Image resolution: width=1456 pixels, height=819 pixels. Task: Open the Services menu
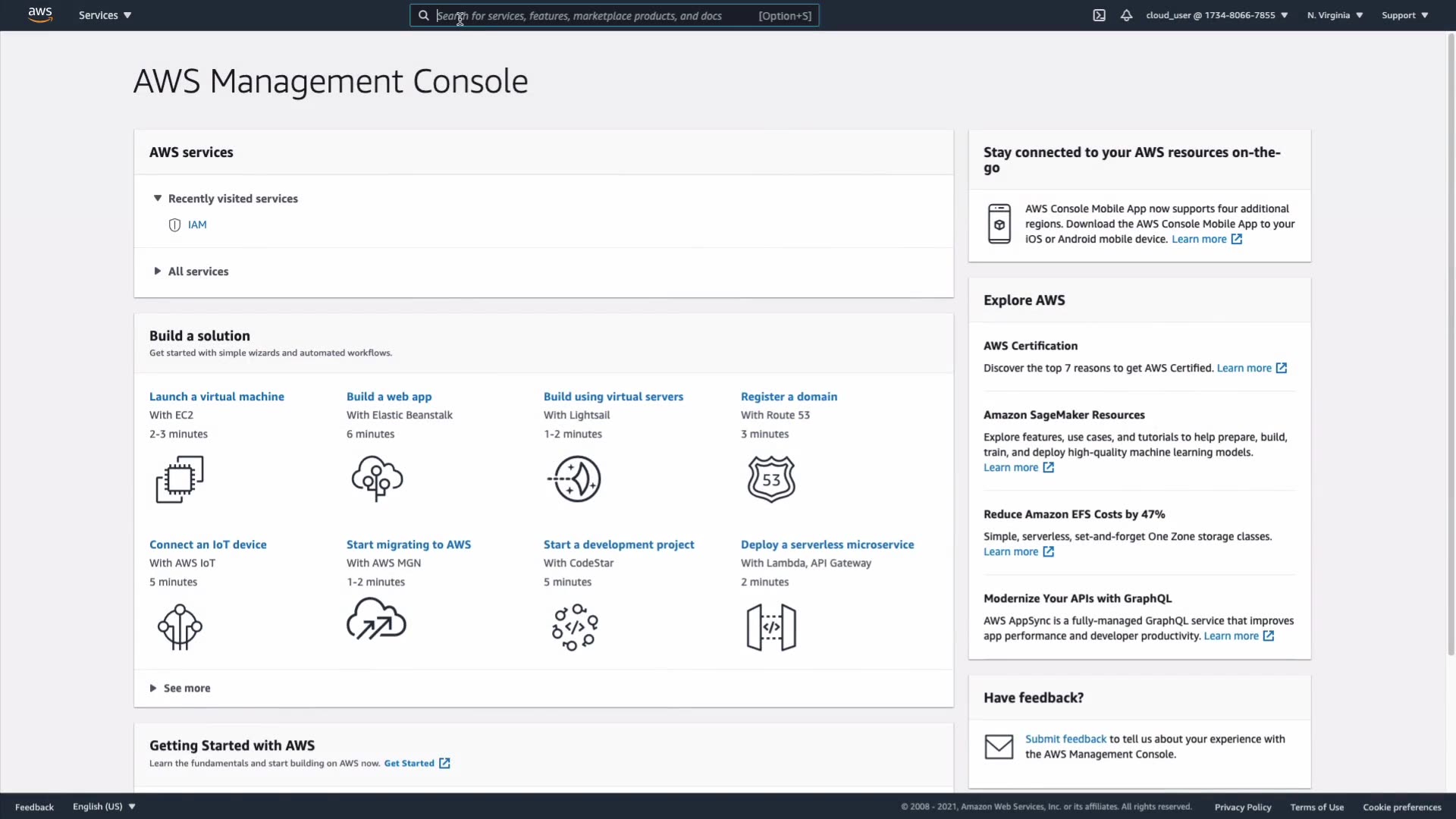pos(105,15)
